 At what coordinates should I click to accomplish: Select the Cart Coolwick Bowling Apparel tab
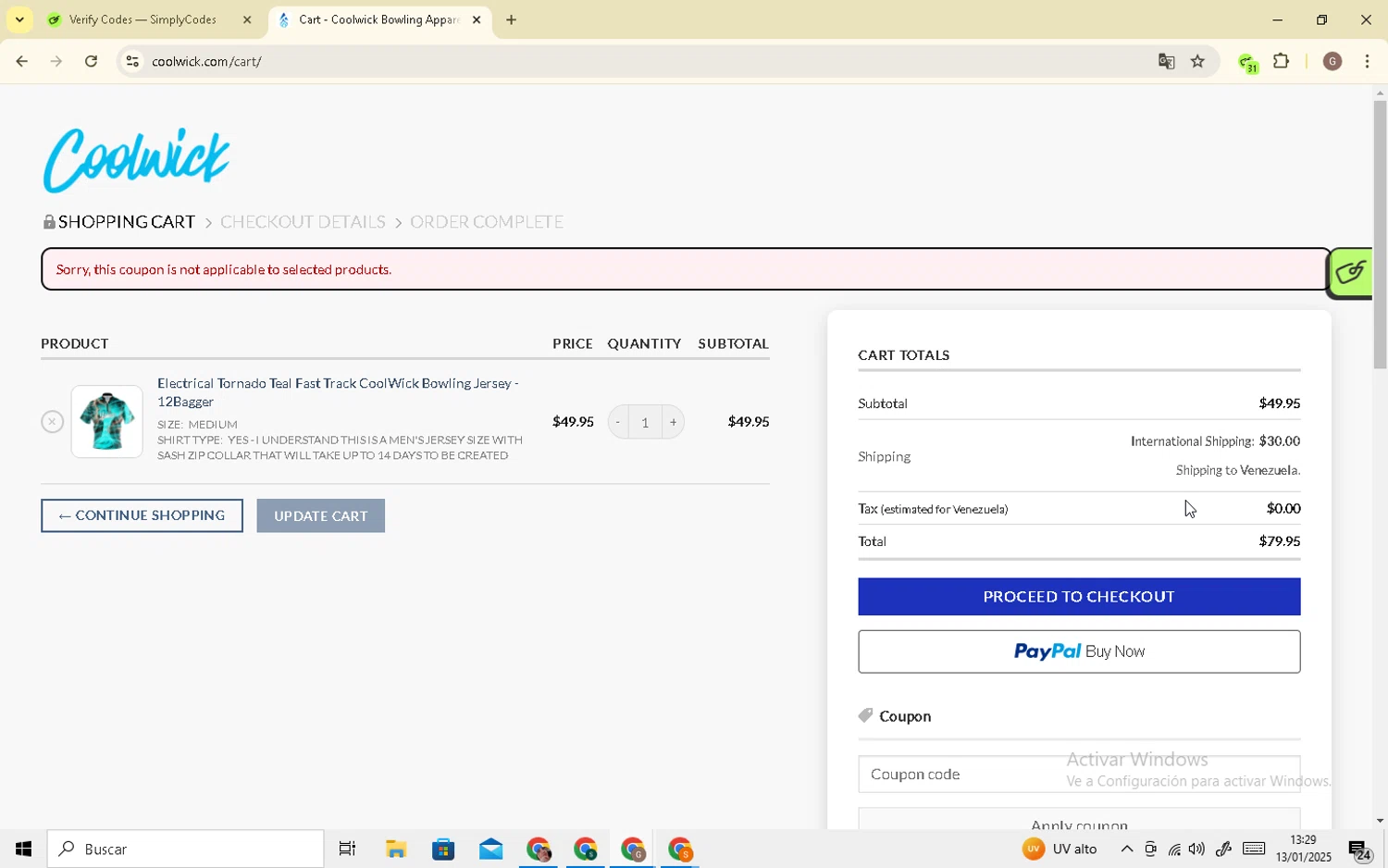tap(379, 19)
